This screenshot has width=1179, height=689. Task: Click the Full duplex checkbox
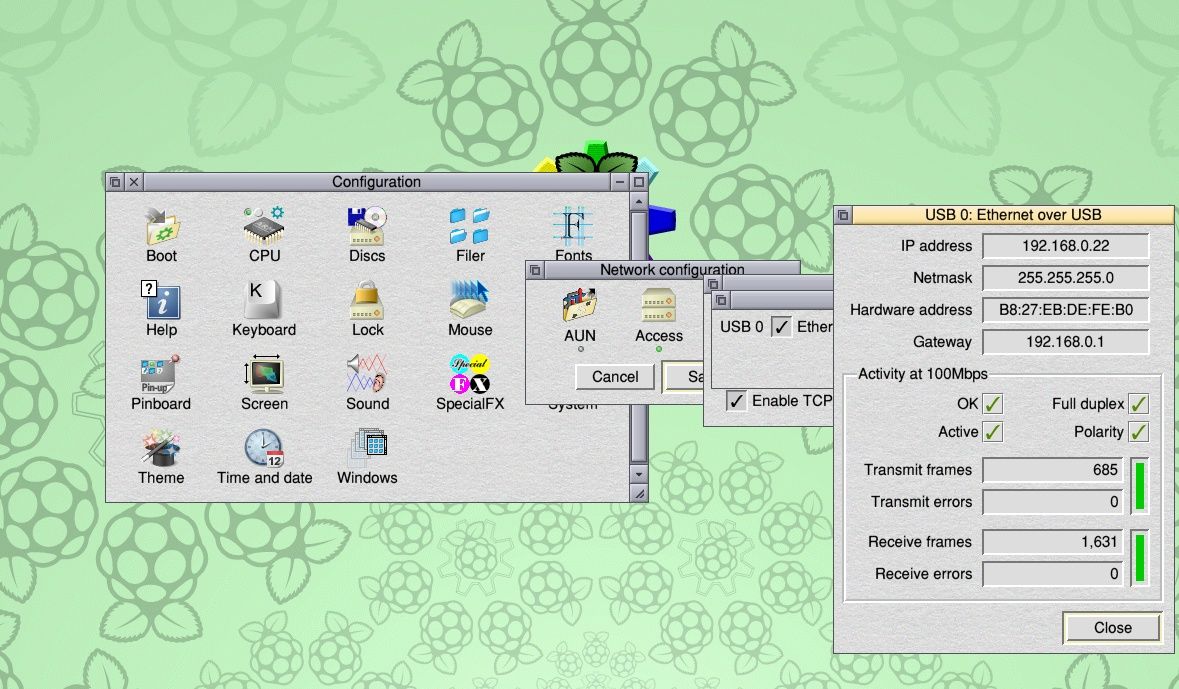pyautogui.click(x=1138, y=404)
